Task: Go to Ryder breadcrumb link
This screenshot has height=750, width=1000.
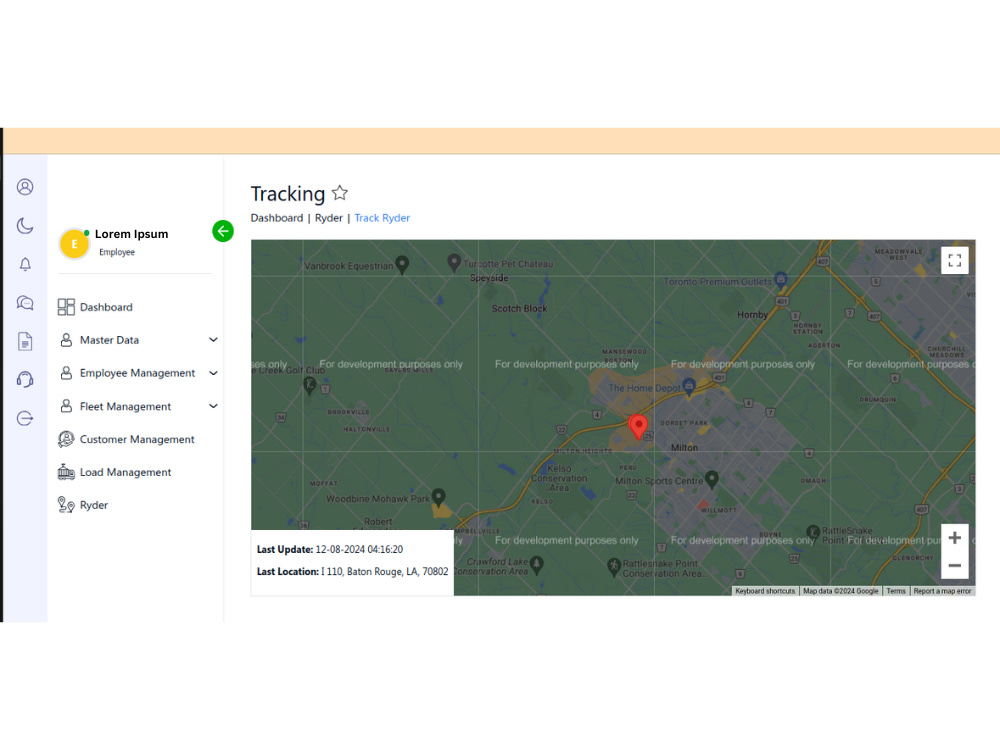Action: click(328, 218)
